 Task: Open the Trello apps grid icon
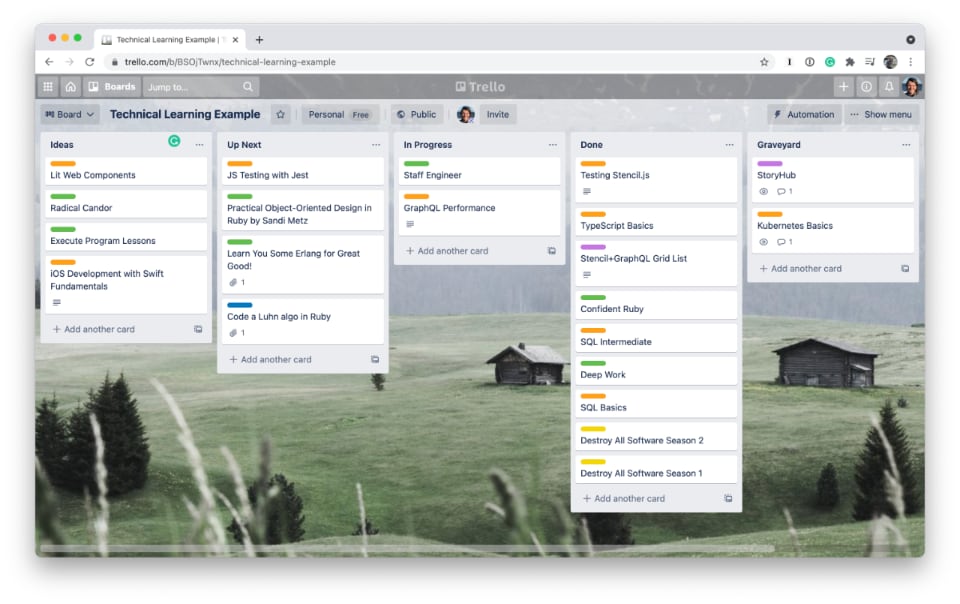point(48,87)
